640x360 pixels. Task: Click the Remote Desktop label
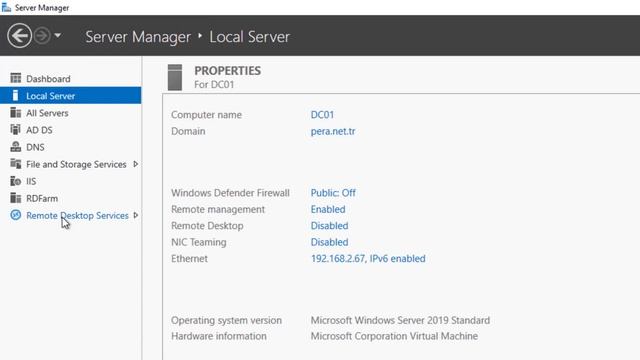click(207, 226)
